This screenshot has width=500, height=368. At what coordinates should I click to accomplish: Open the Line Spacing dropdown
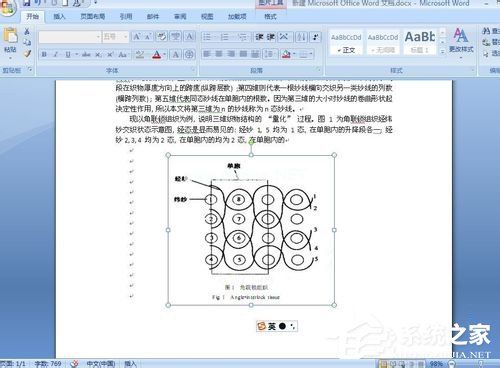270,54
